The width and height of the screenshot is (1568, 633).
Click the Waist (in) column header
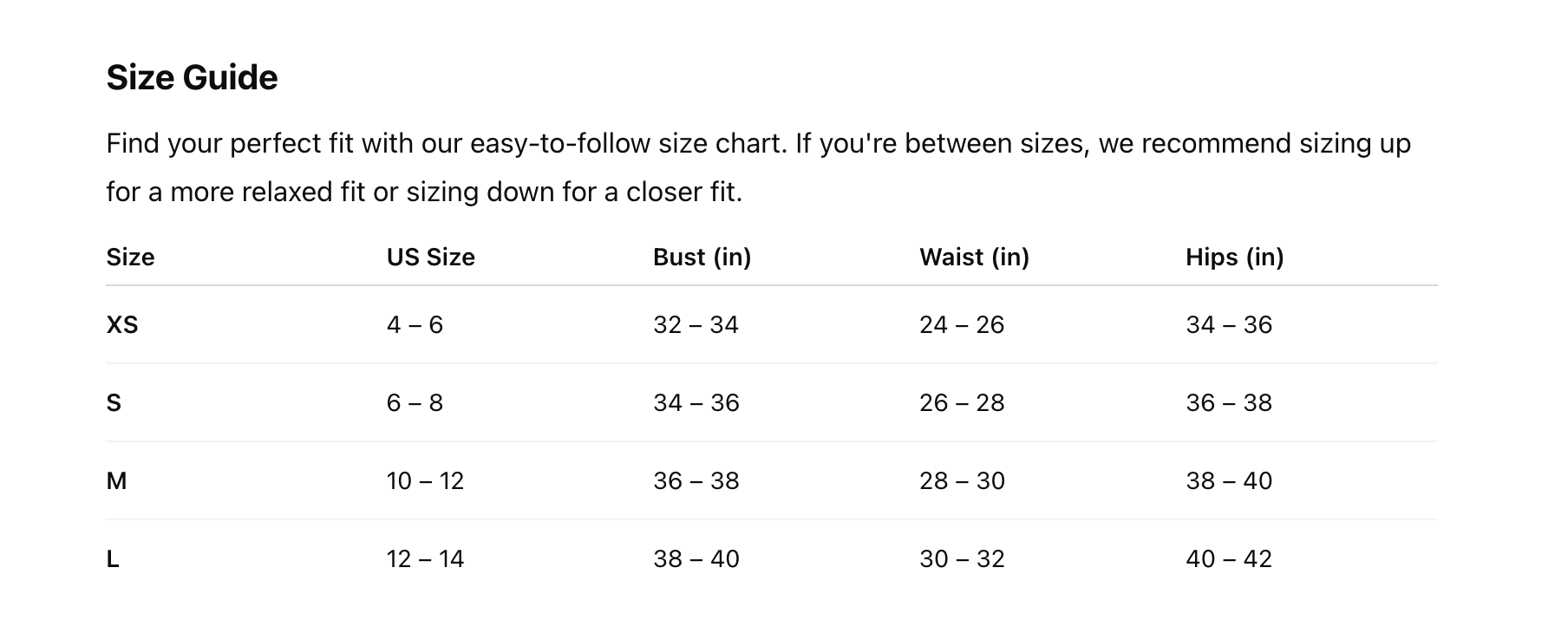(974, 258)
